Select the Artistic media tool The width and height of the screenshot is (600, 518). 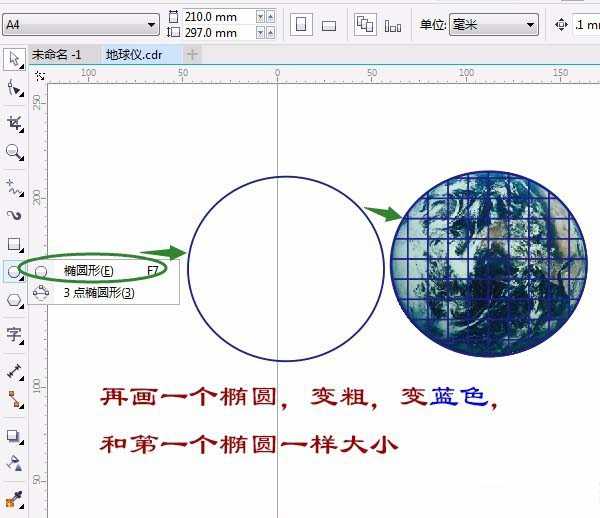14,216
